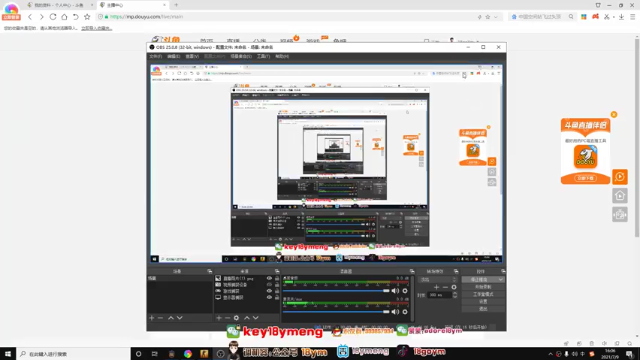Open OBS Help menu

(x=282, y=56)
